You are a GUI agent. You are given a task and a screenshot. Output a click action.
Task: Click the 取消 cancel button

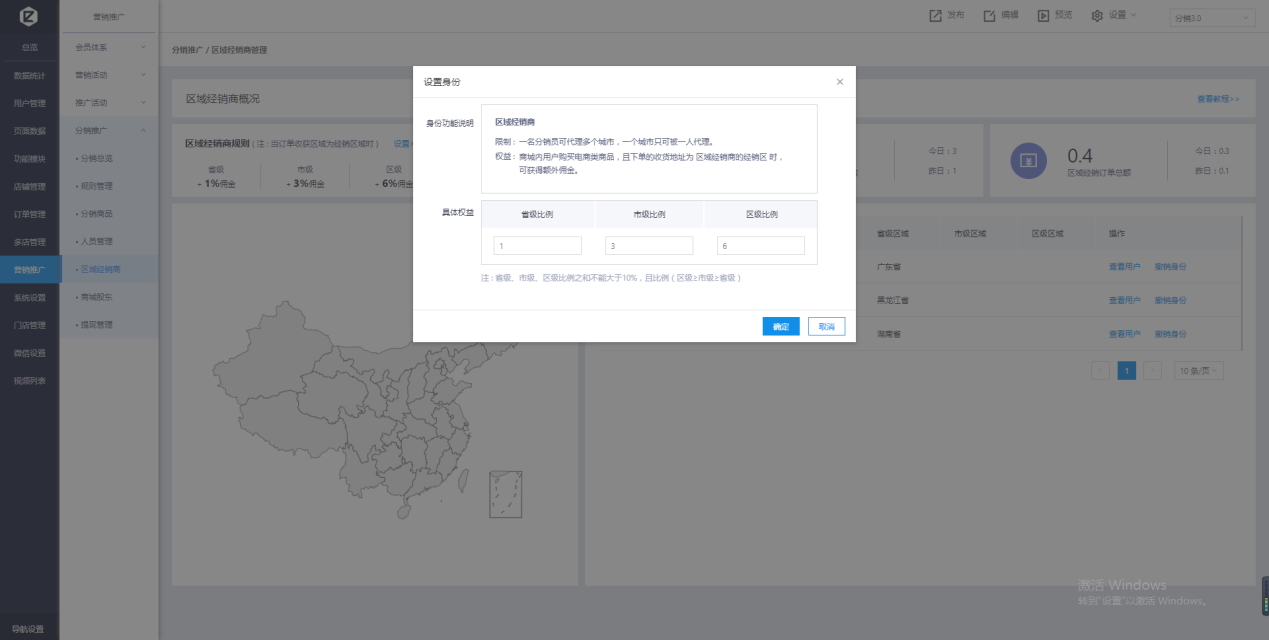[826, 327]
